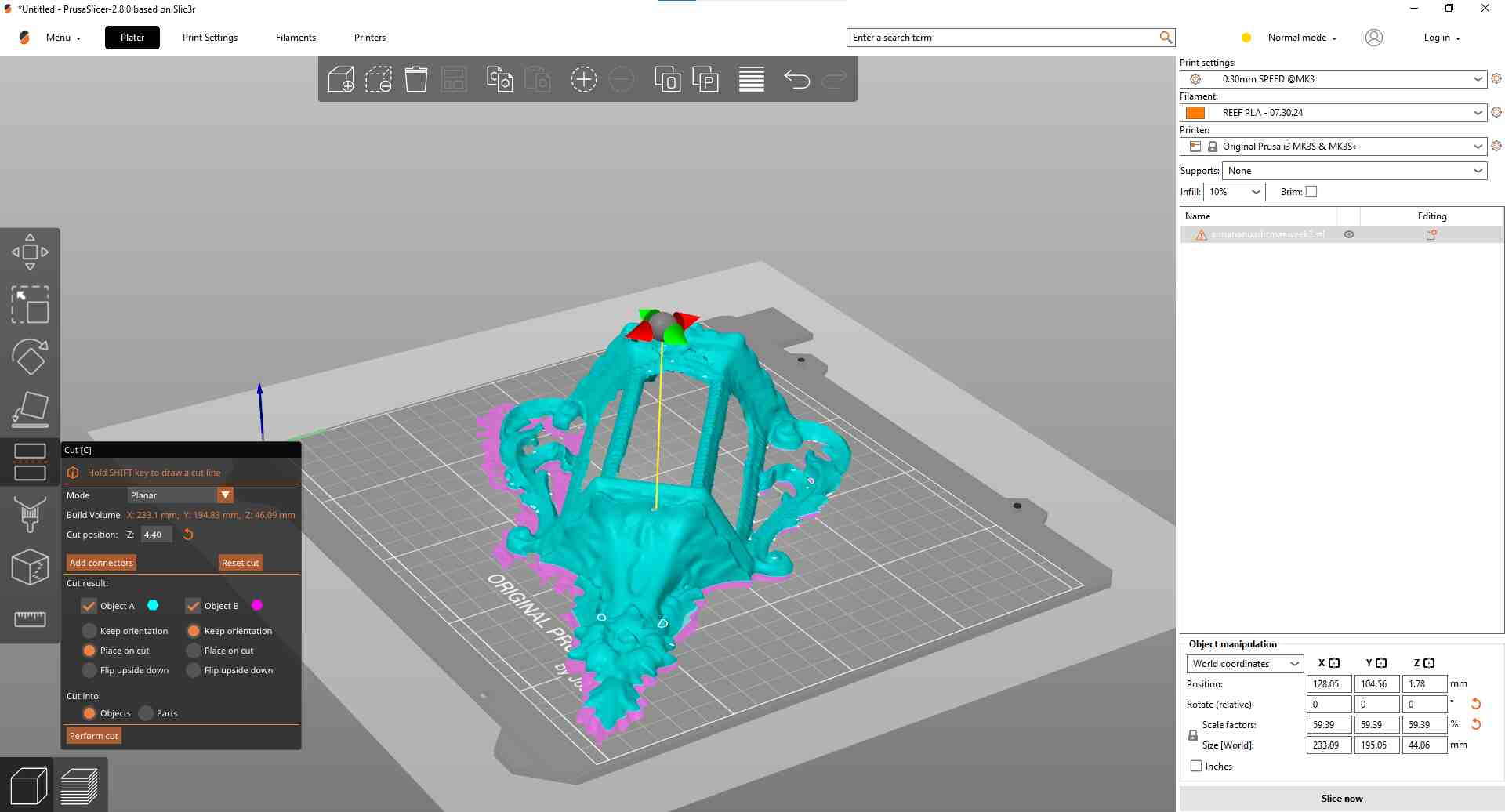This screenshot has height=812, width=1505.
Task: Select the Seam painting cube tool
Action: [30, 567]
